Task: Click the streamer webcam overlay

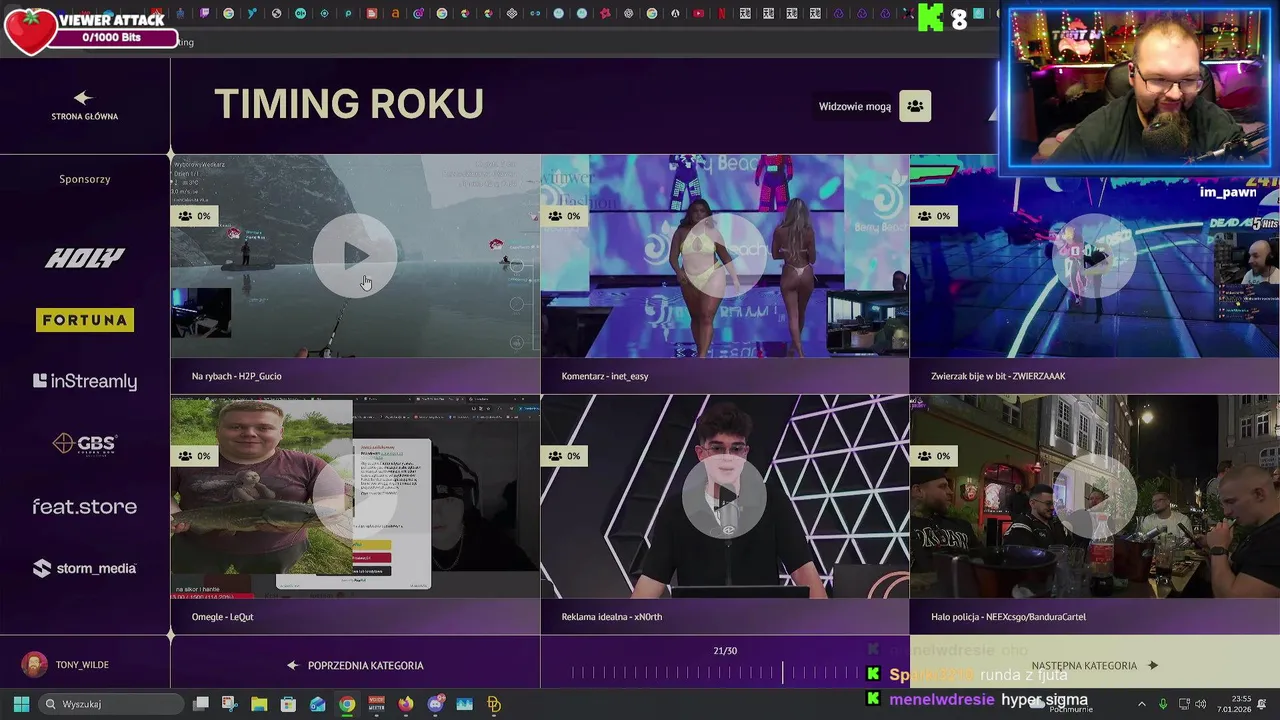Action: [1138, 87]
